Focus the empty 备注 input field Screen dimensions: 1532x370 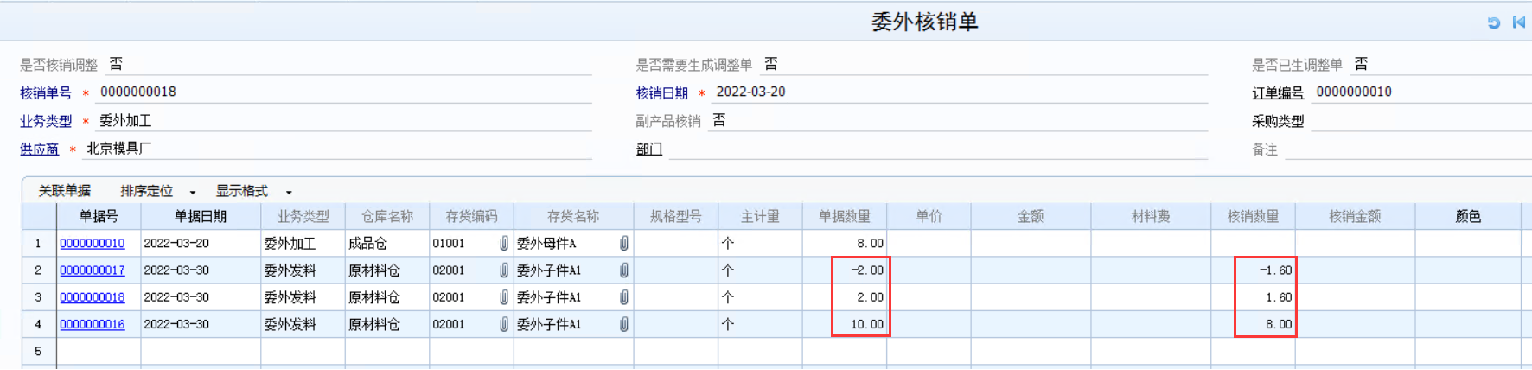click(1409, 149)
